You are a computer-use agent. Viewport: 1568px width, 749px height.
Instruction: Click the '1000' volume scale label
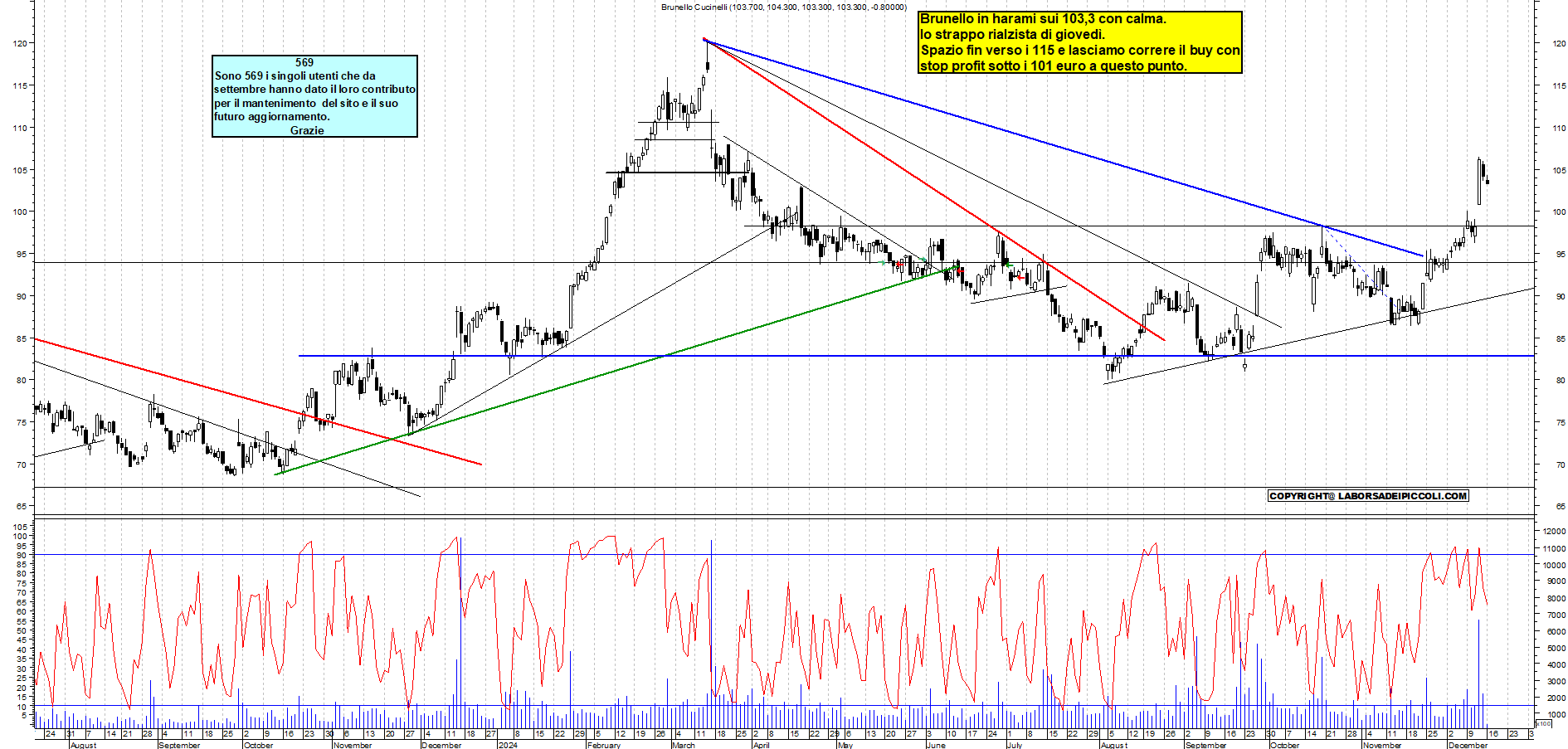(1556, 714)
